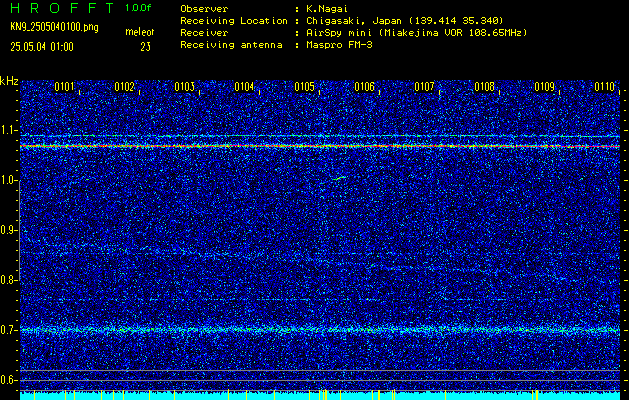The image size is (629, 400).
Task: Click the 0.6 frequency axis label
Action: coord(8,380)
